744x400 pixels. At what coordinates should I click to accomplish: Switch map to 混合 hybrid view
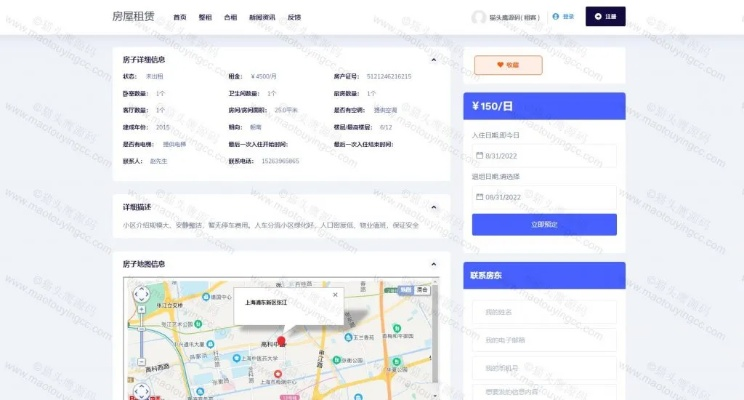[x=422, y=289]
